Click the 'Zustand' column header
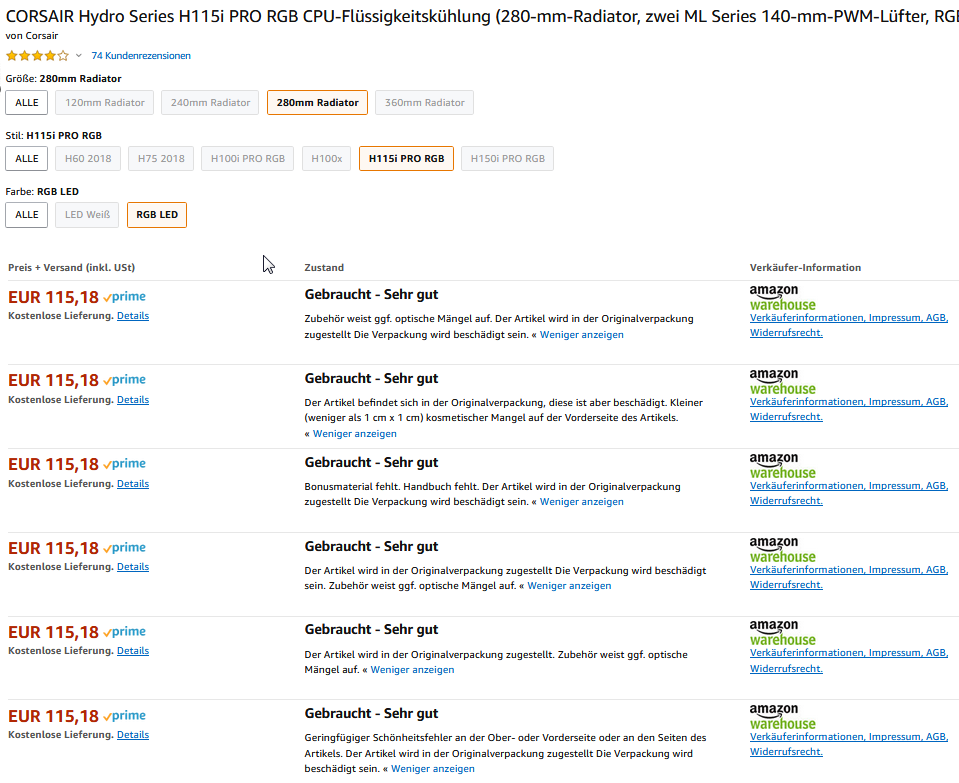This screenshot has height=783, width=959. point(324,267)
